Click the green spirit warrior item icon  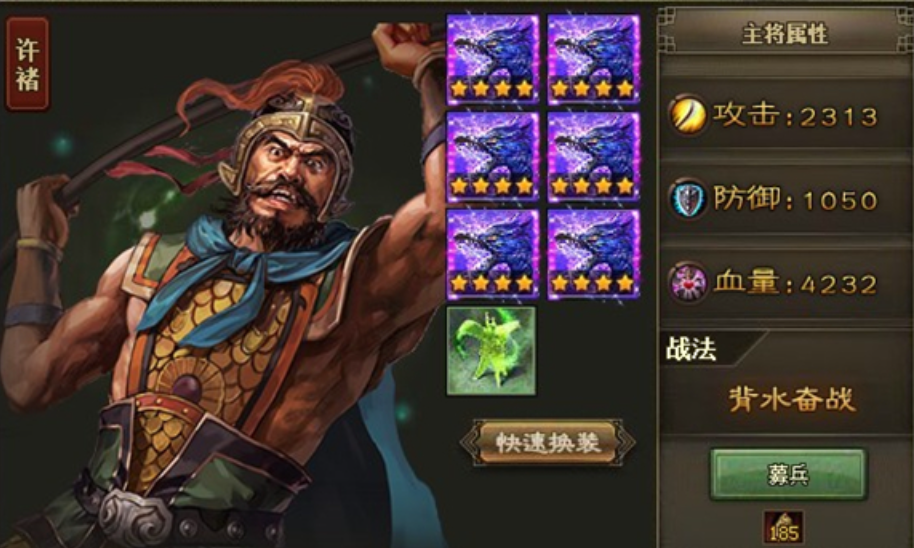pos(491,351)
